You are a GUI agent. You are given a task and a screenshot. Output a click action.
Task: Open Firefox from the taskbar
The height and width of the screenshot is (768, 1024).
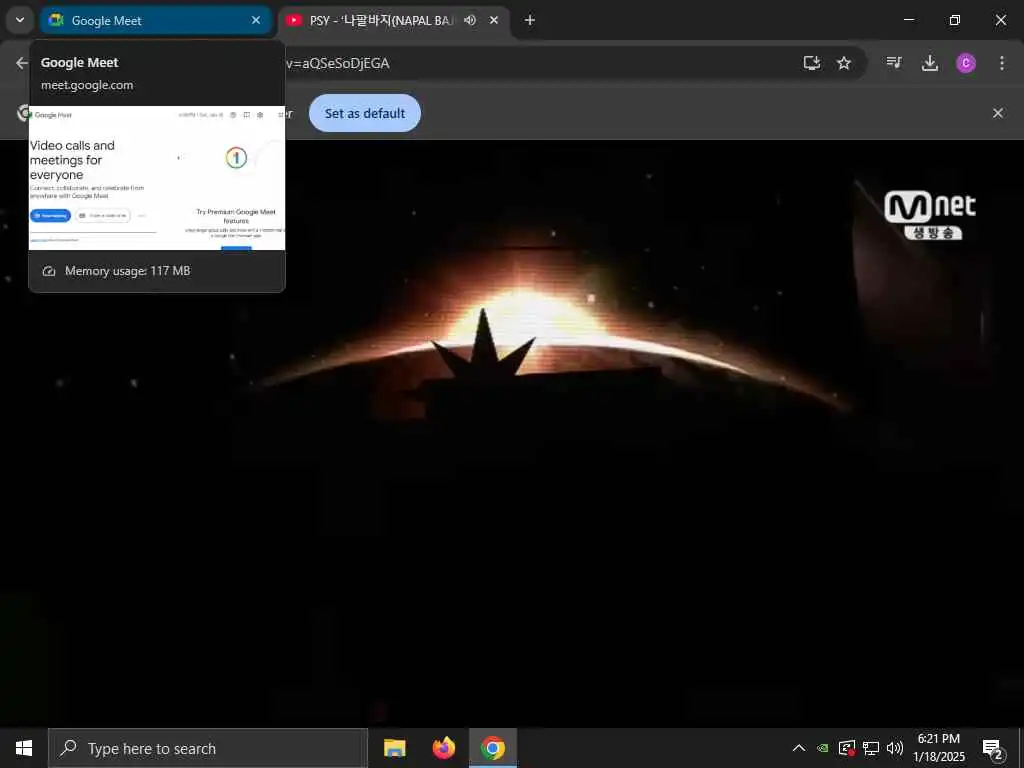pyautogui.click(x=443, y=748)
